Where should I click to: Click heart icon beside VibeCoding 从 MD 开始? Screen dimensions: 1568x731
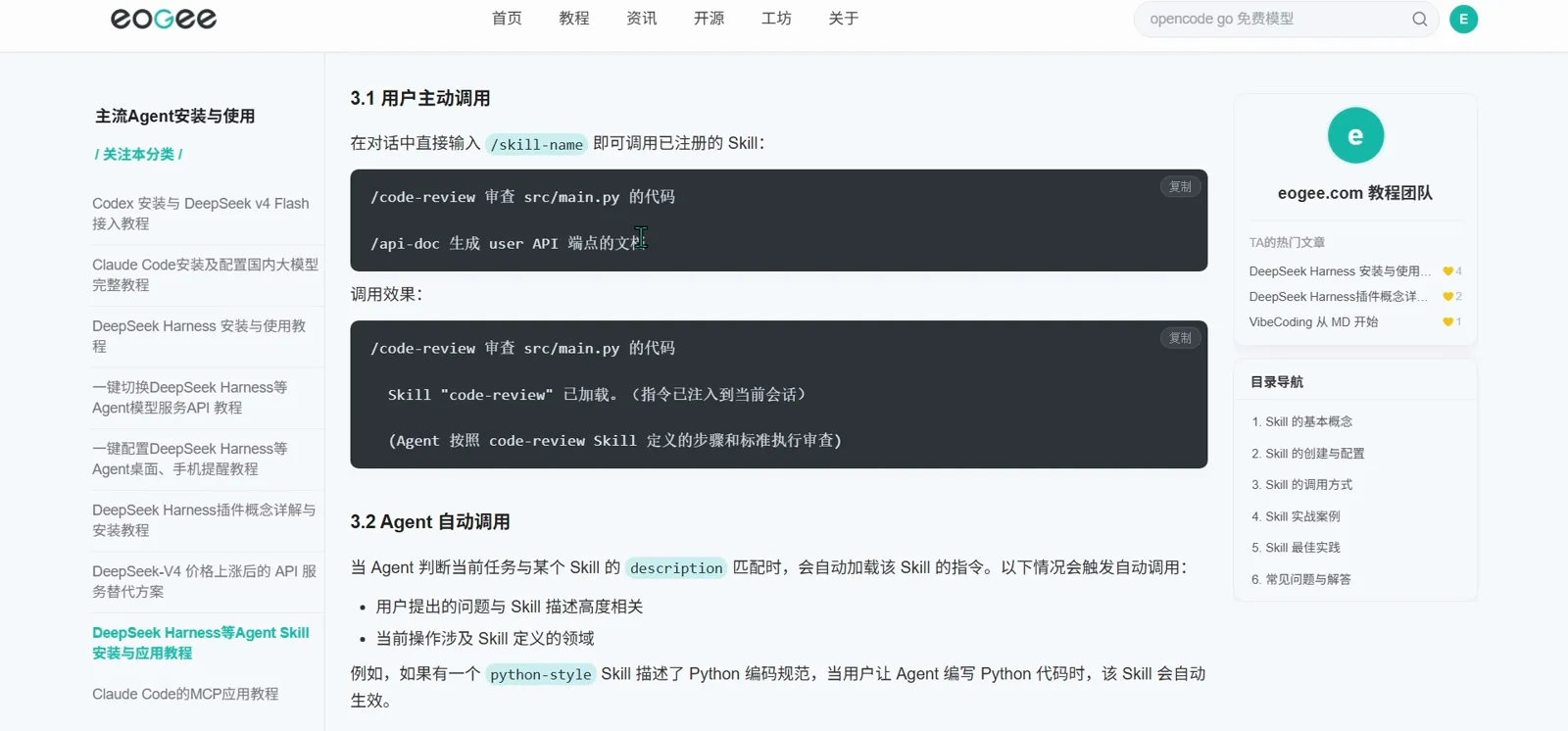1448,322
